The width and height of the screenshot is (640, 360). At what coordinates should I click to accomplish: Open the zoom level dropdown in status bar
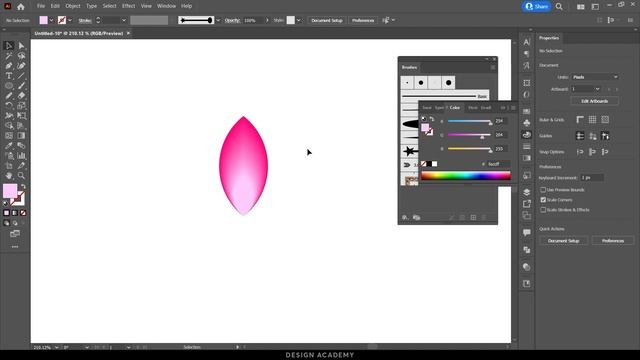coord(56,347)
